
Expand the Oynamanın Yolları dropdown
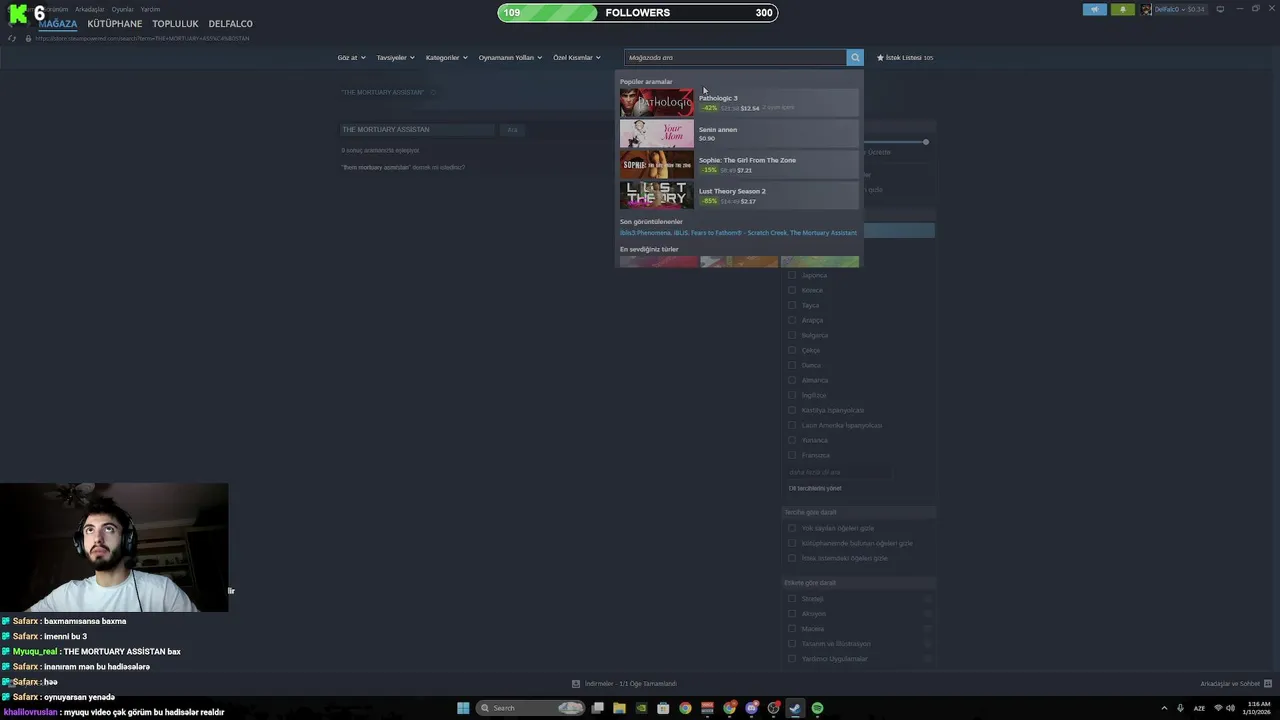pyautogui.click(x=510, y=58)
